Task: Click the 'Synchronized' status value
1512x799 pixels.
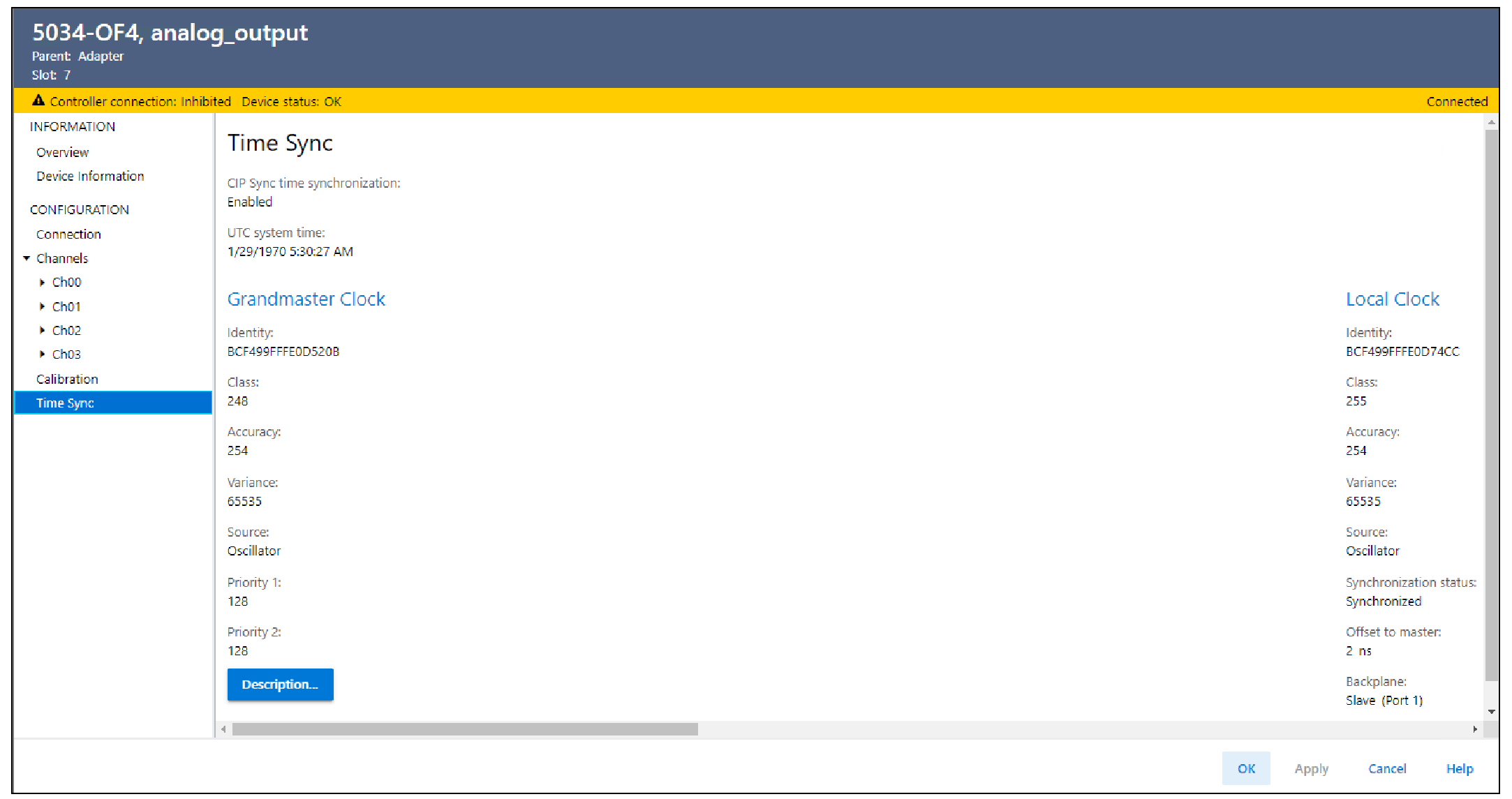Action: tap(1384, 602)
